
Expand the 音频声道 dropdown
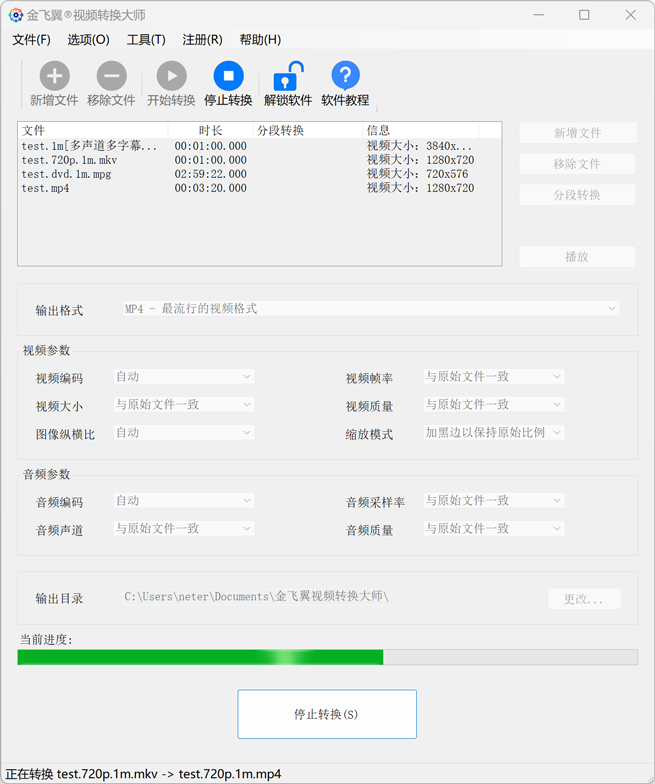(x=184, y=528)
